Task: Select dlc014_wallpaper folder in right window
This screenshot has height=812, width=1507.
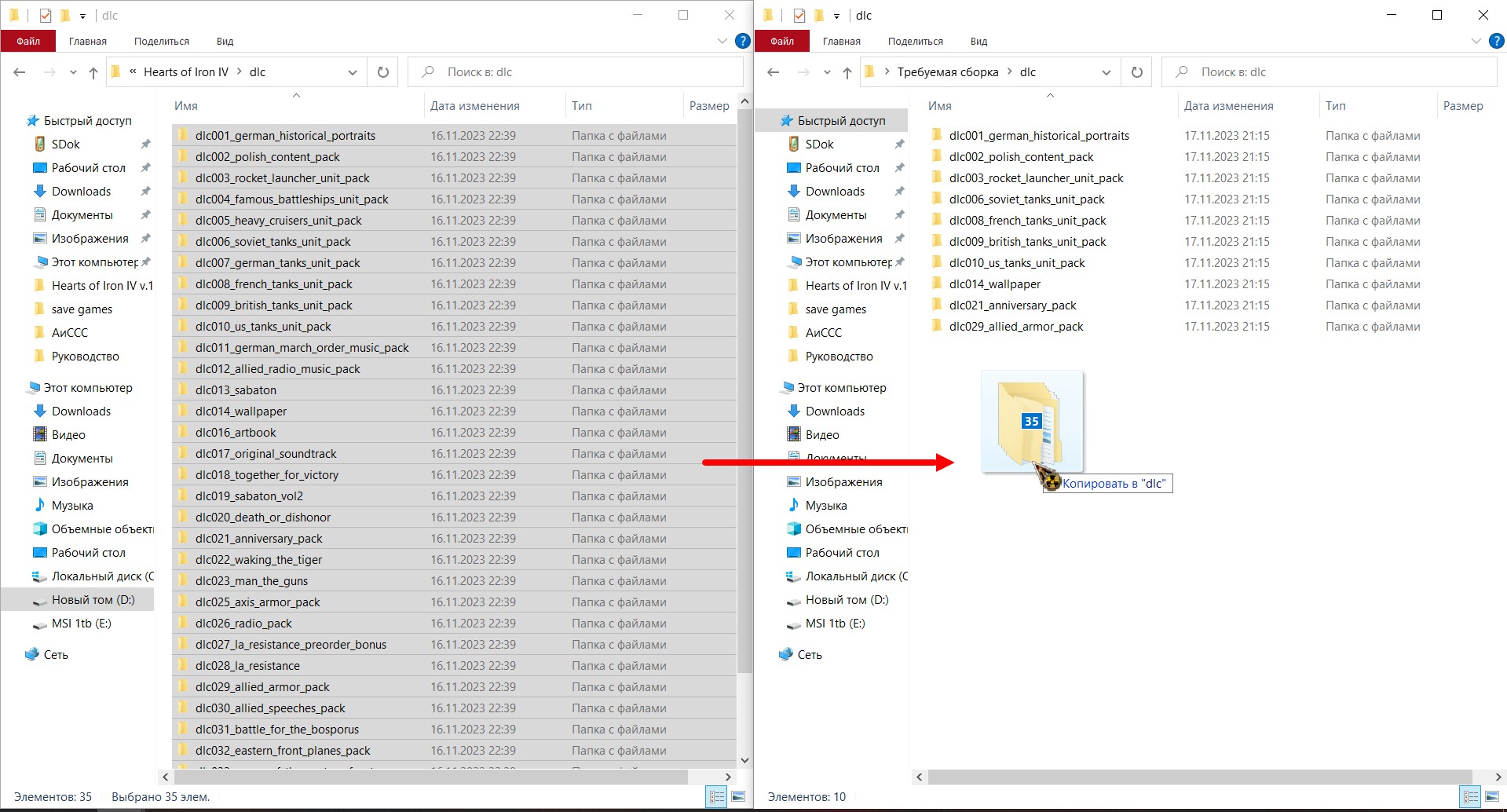Action: pyautogui.click(x=994, y=284)
